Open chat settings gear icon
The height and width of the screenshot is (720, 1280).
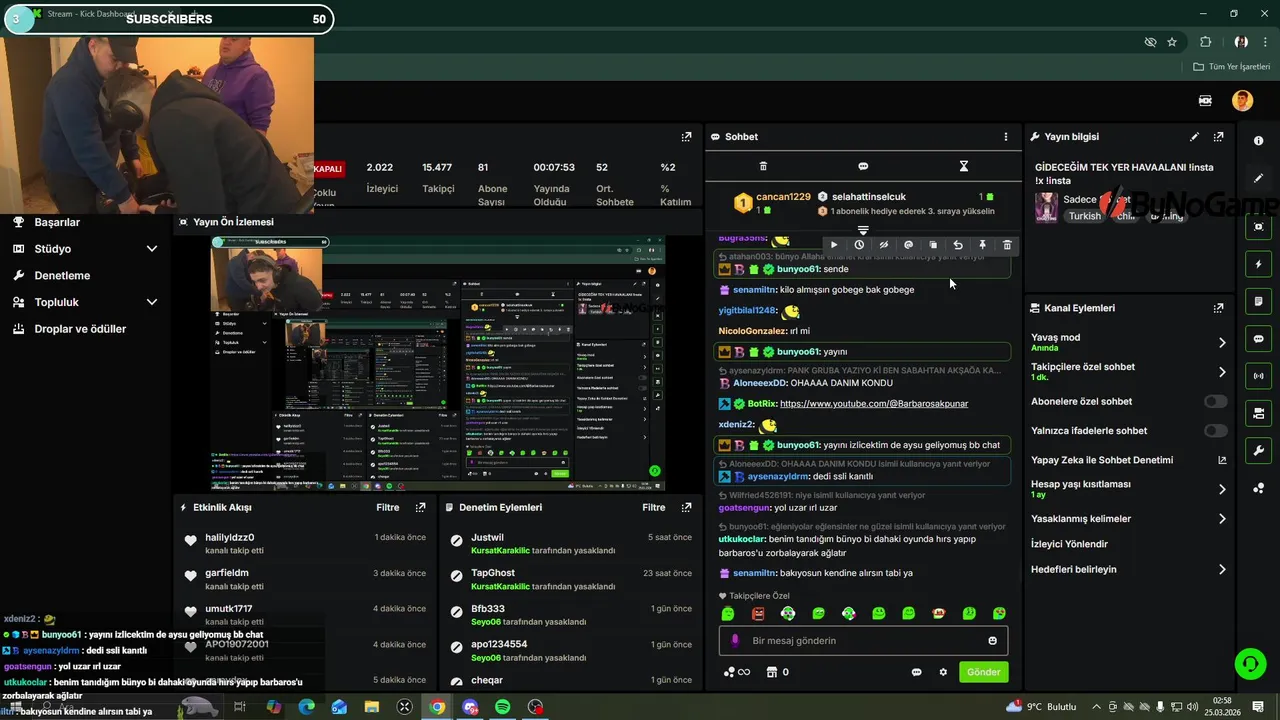pyautogui.click(x=943, y=672)
